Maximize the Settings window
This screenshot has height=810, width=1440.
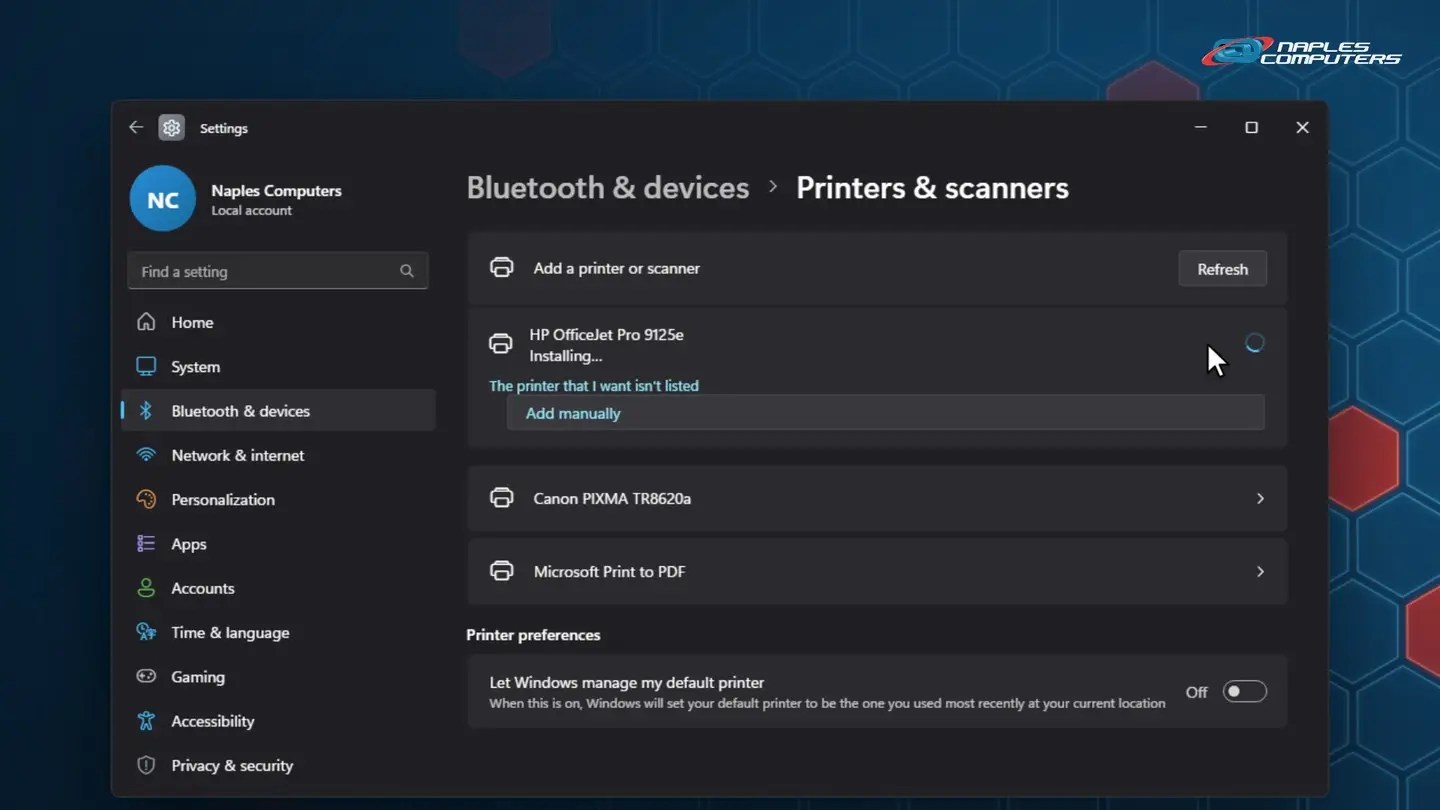[x=1251, y=127]
